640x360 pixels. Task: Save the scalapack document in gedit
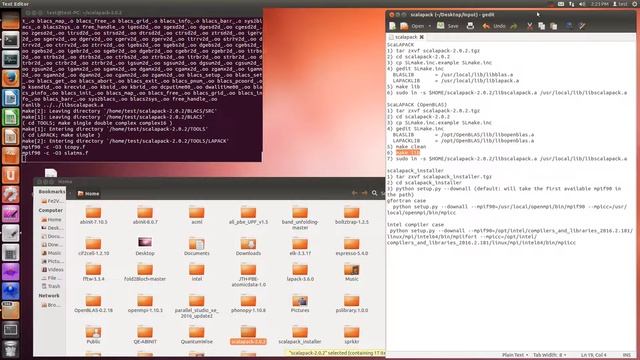[x=448, y=26]
